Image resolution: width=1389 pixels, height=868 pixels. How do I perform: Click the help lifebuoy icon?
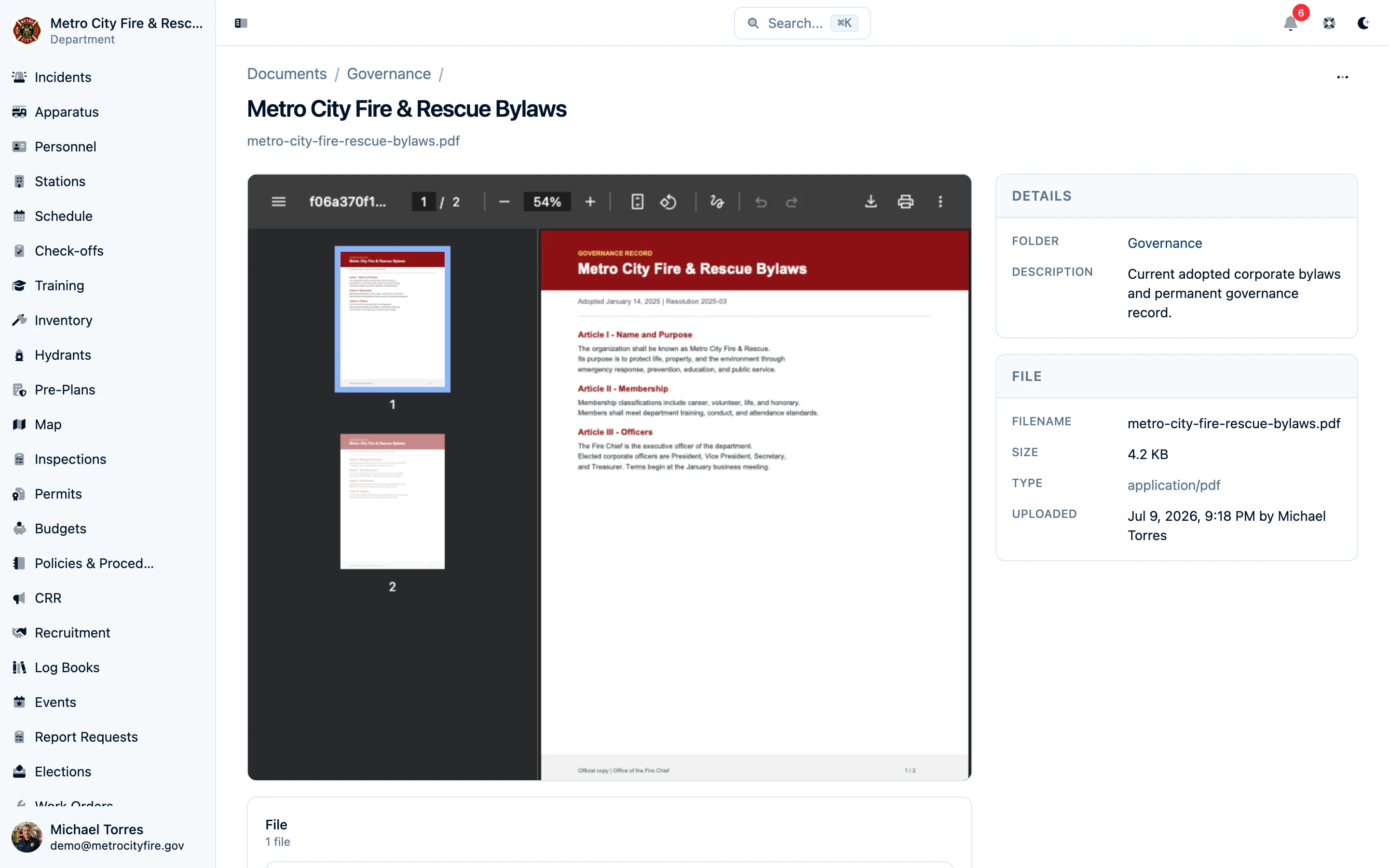click(1329, 23)
